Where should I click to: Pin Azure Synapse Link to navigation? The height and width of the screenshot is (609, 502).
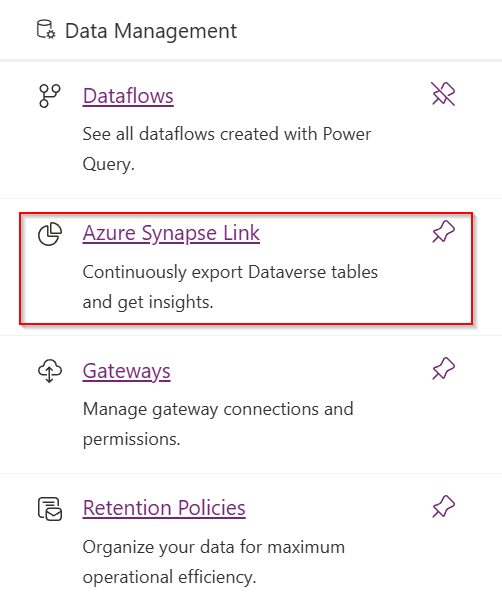[x=443, y=231]
